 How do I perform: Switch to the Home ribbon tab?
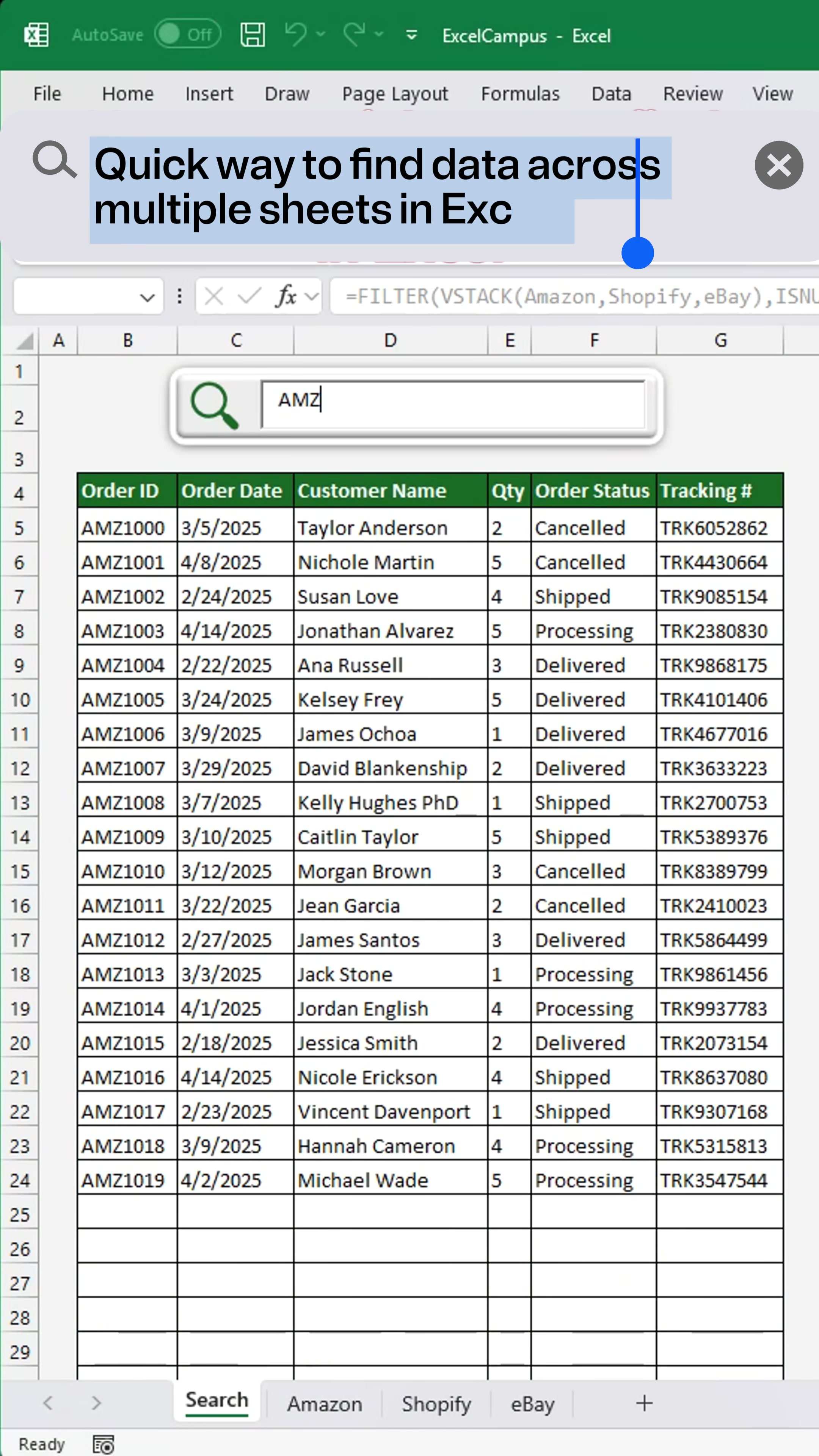[128, 93]
